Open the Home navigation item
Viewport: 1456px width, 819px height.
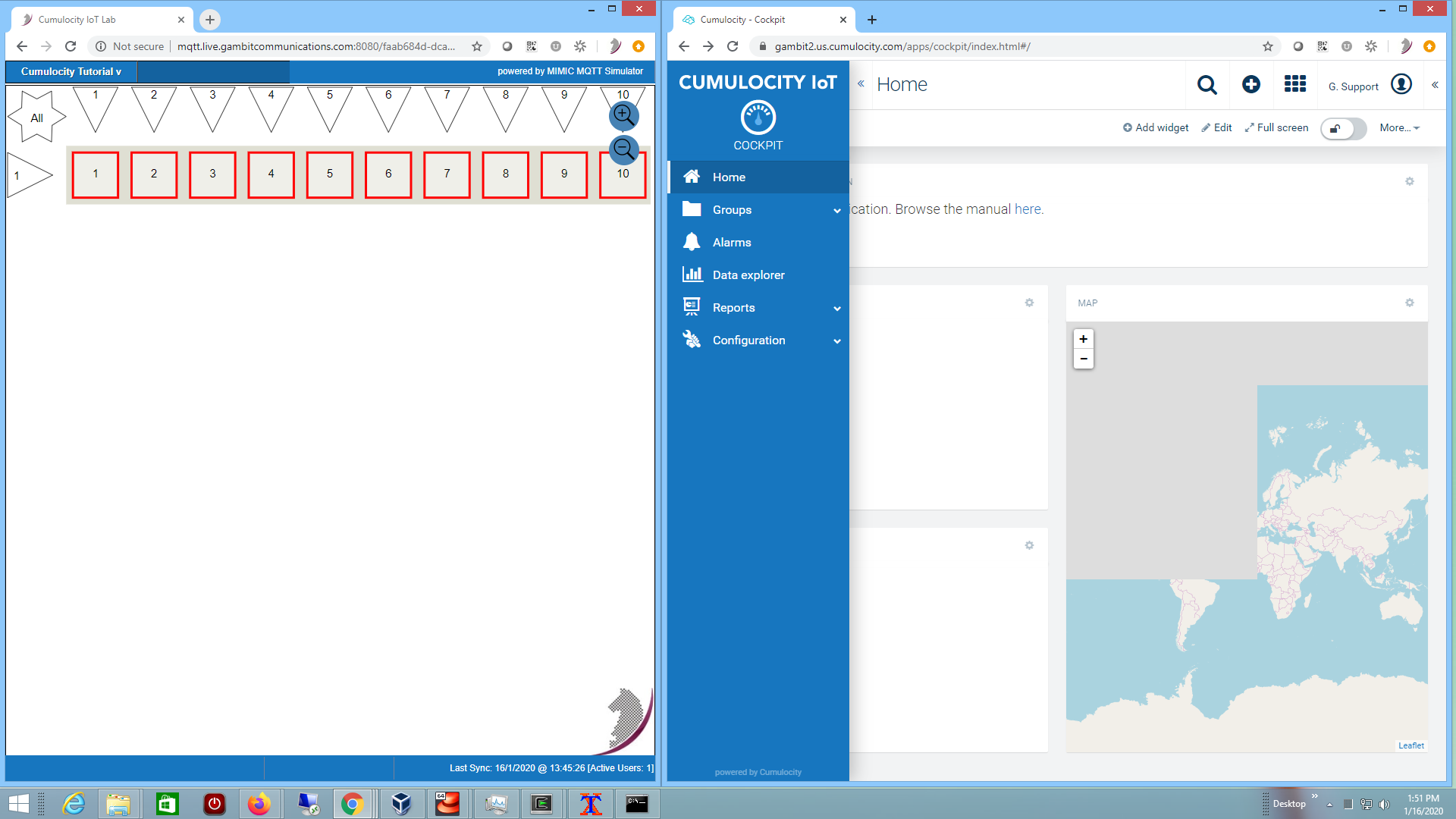point(758,177)
